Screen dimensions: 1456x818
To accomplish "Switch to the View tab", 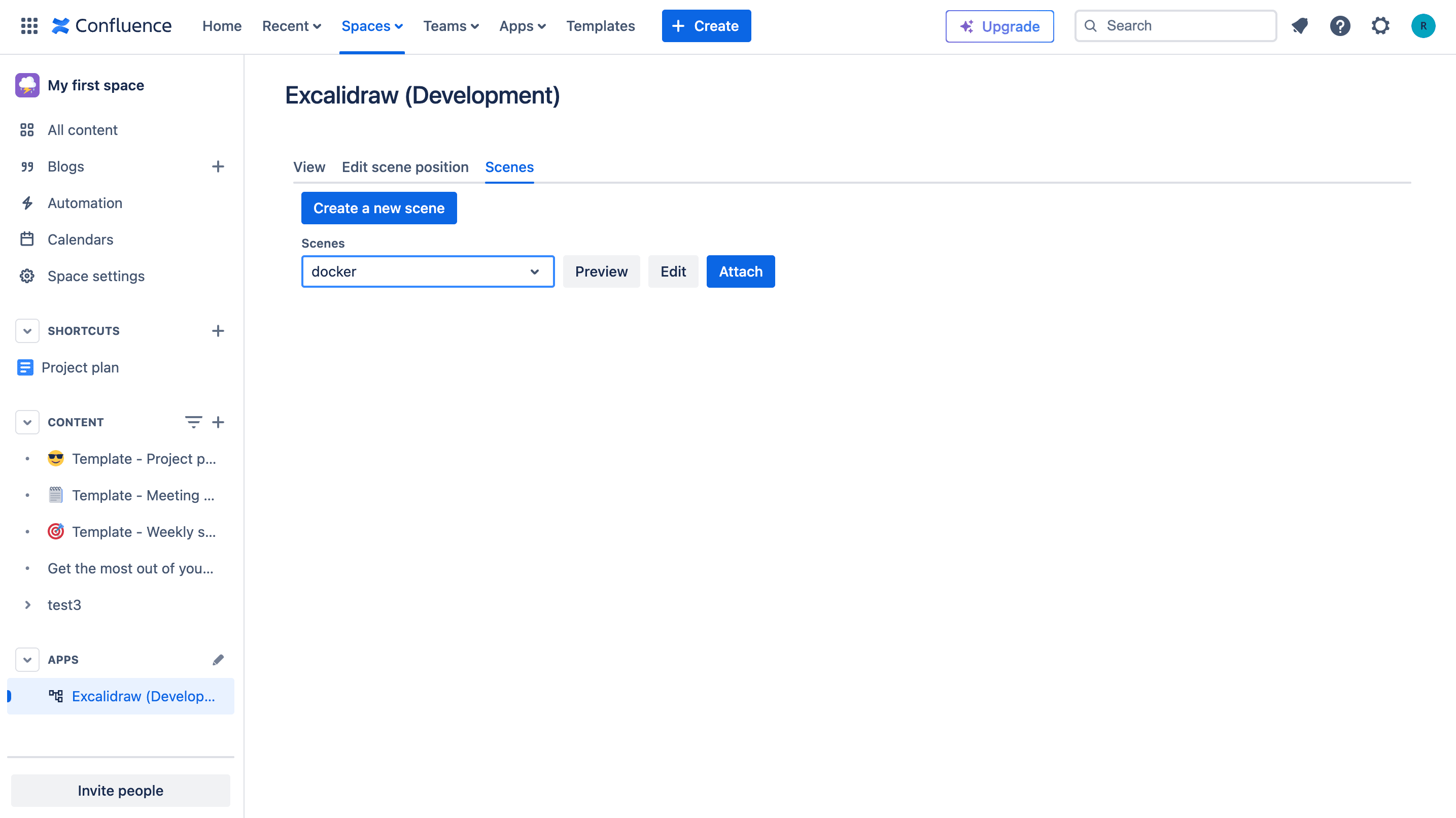I will click(x=309, y=167).
